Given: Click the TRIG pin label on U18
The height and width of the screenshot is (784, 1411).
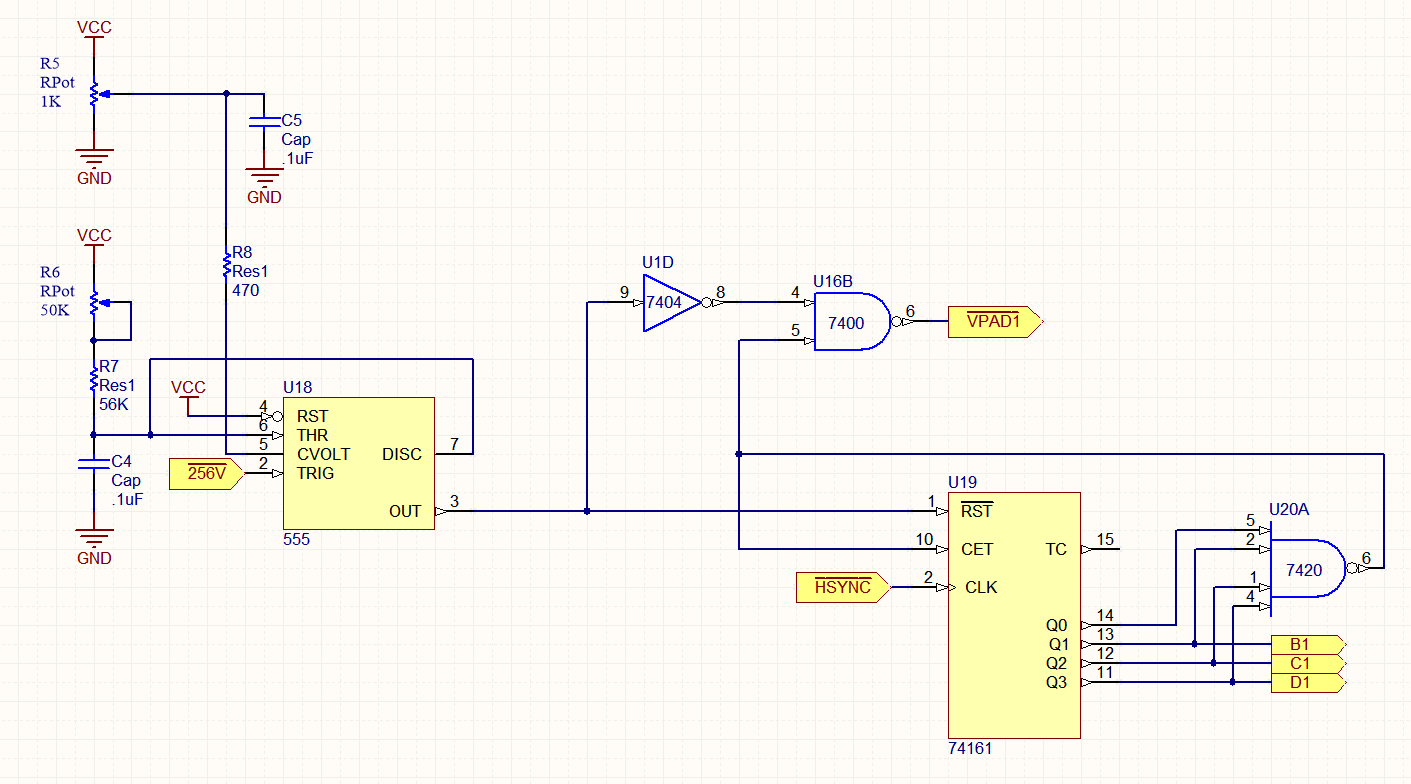Looking at the screenshot, I should point(315,473).
